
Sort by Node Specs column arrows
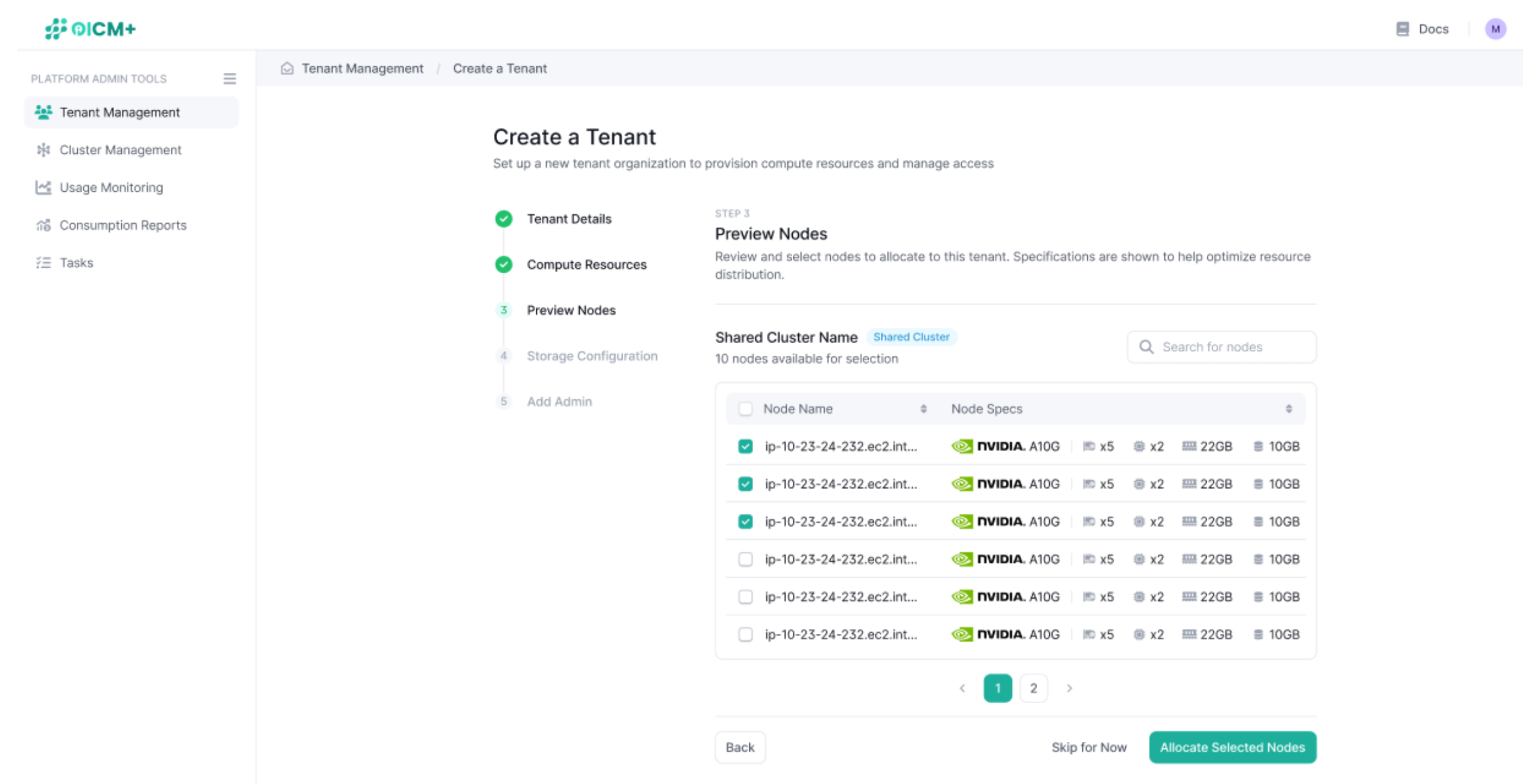[x=1288, y=409]
